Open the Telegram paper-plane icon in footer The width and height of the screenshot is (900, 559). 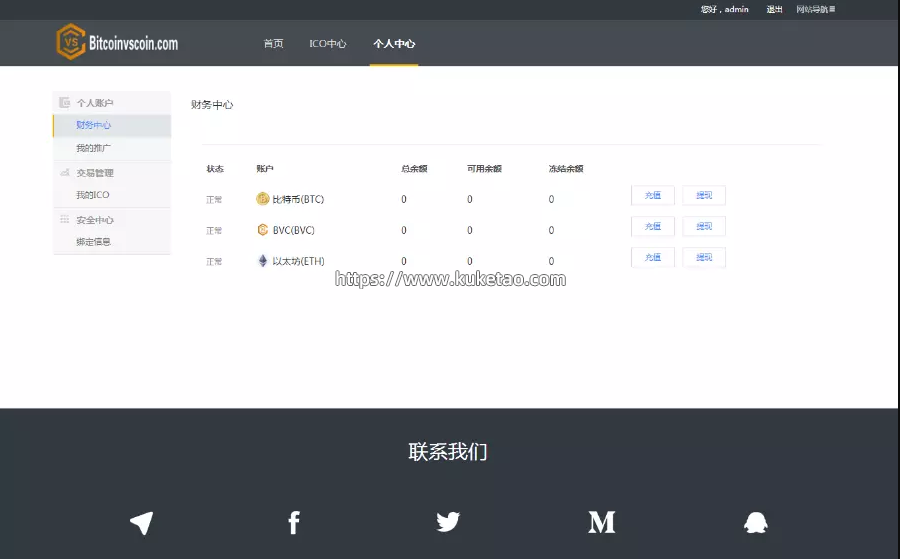pyautogui.click(x=142, y=523)
